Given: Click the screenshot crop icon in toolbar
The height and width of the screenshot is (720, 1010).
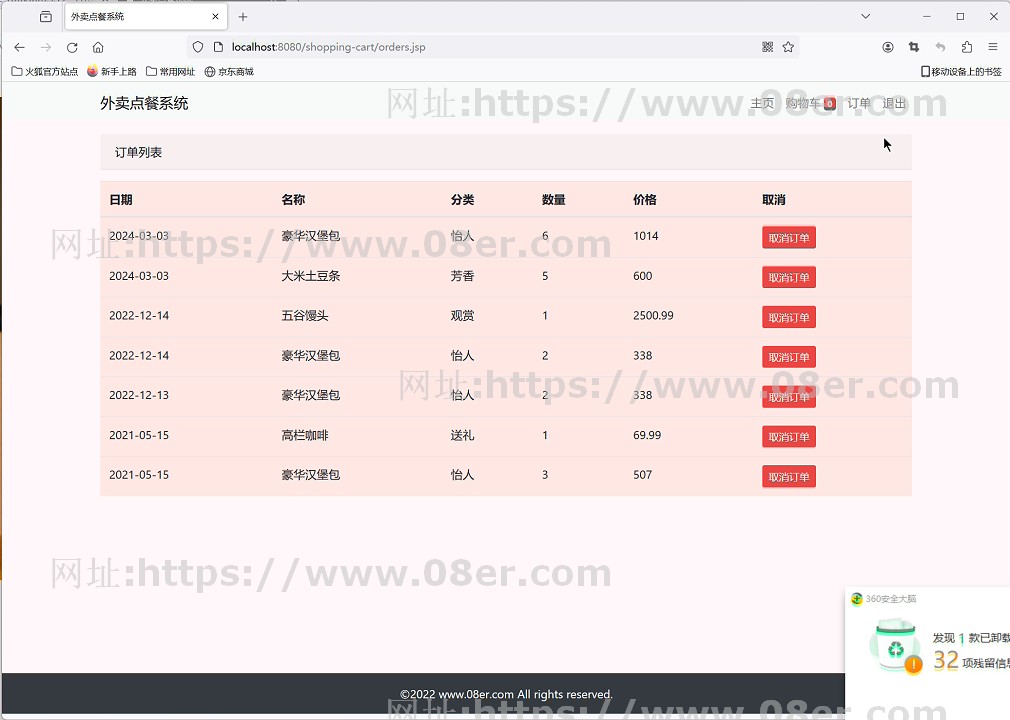Looking at the screenshot, I should click(914, 47).
